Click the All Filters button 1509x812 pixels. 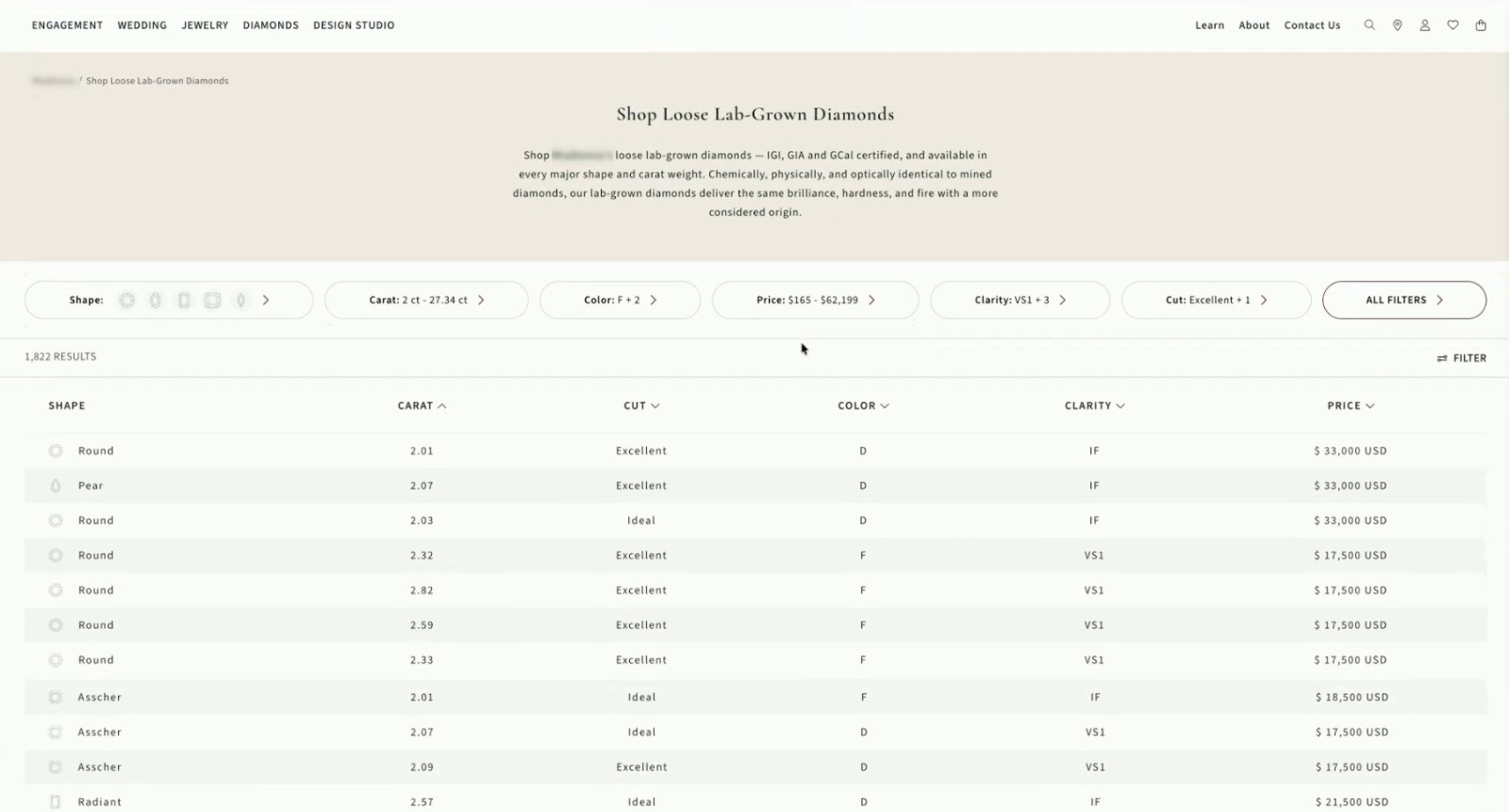tap(1404, 300)
